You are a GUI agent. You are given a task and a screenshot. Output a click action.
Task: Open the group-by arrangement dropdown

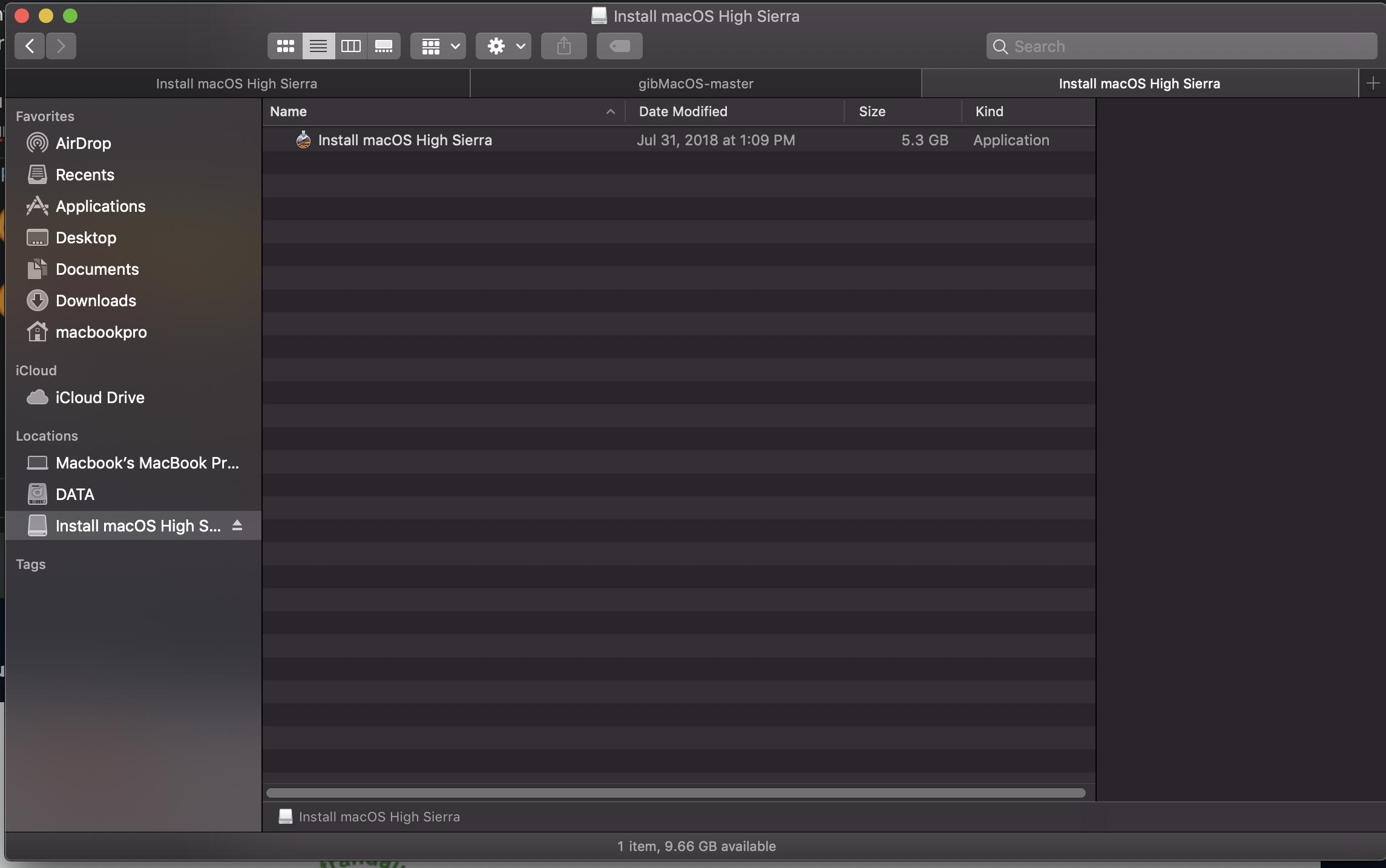(x=438, y=46)
